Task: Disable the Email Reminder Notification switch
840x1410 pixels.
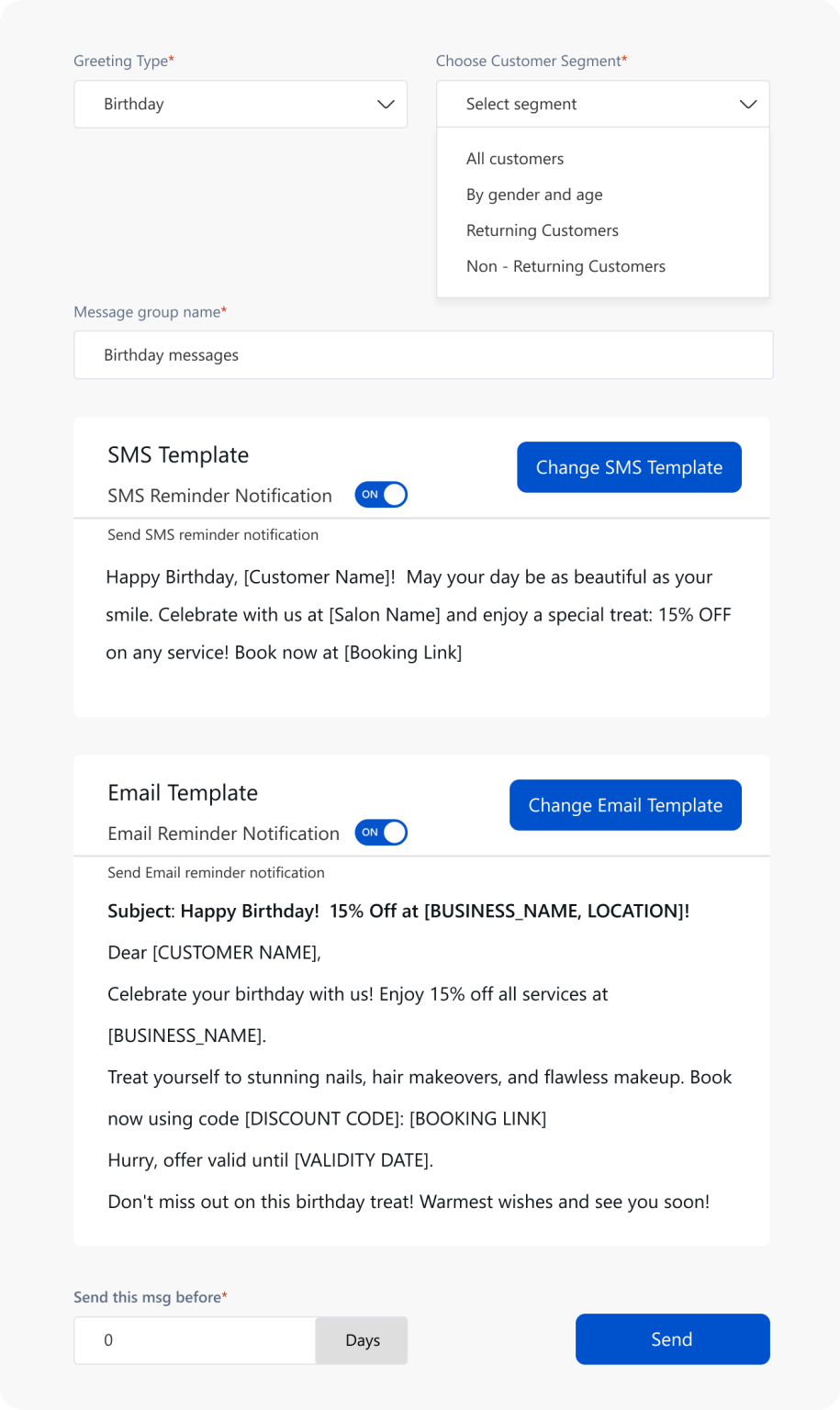Action: click(x=381, y=832)
